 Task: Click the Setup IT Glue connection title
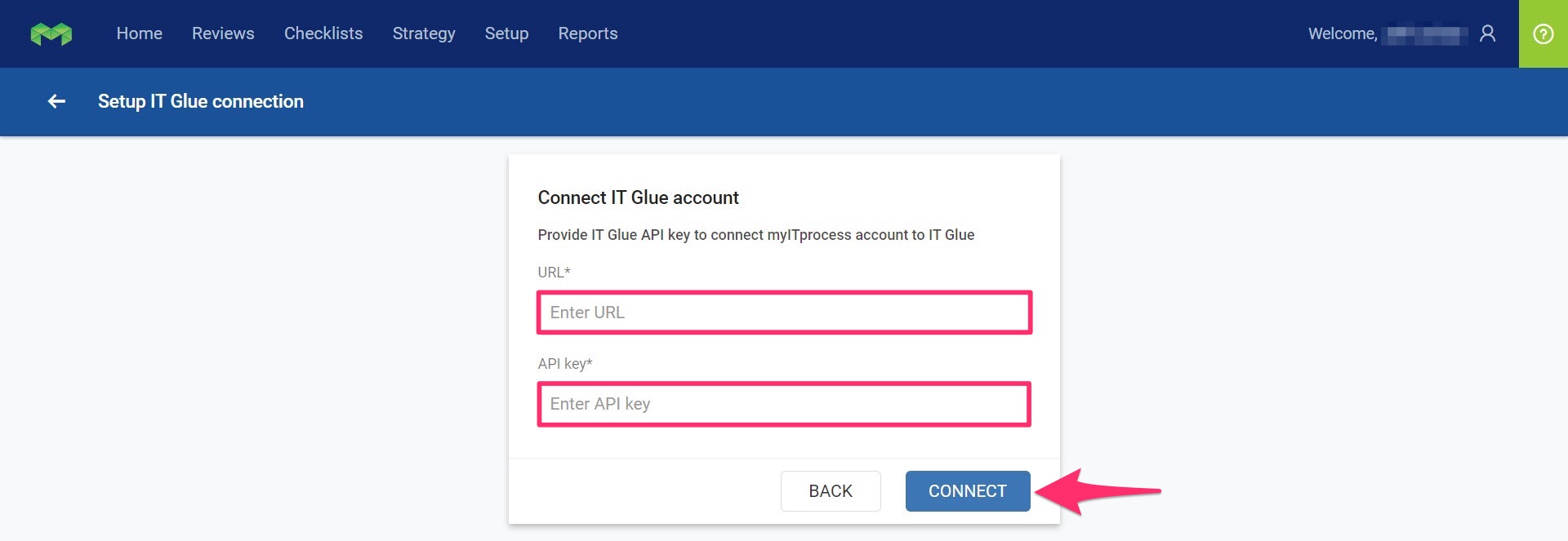click(201, 101)
